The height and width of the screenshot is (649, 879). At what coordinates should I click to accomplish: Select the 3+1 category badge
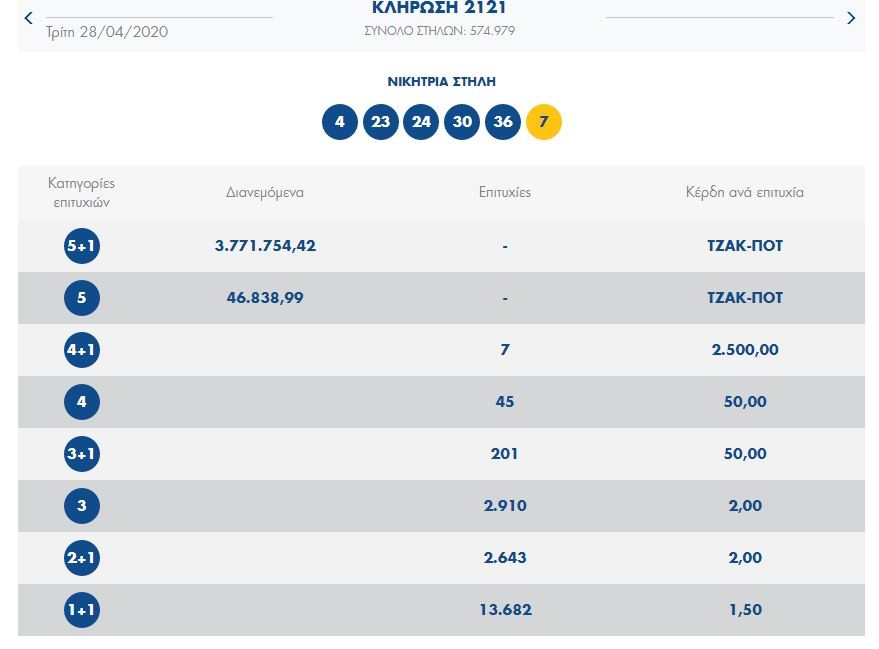coord(82,454)
